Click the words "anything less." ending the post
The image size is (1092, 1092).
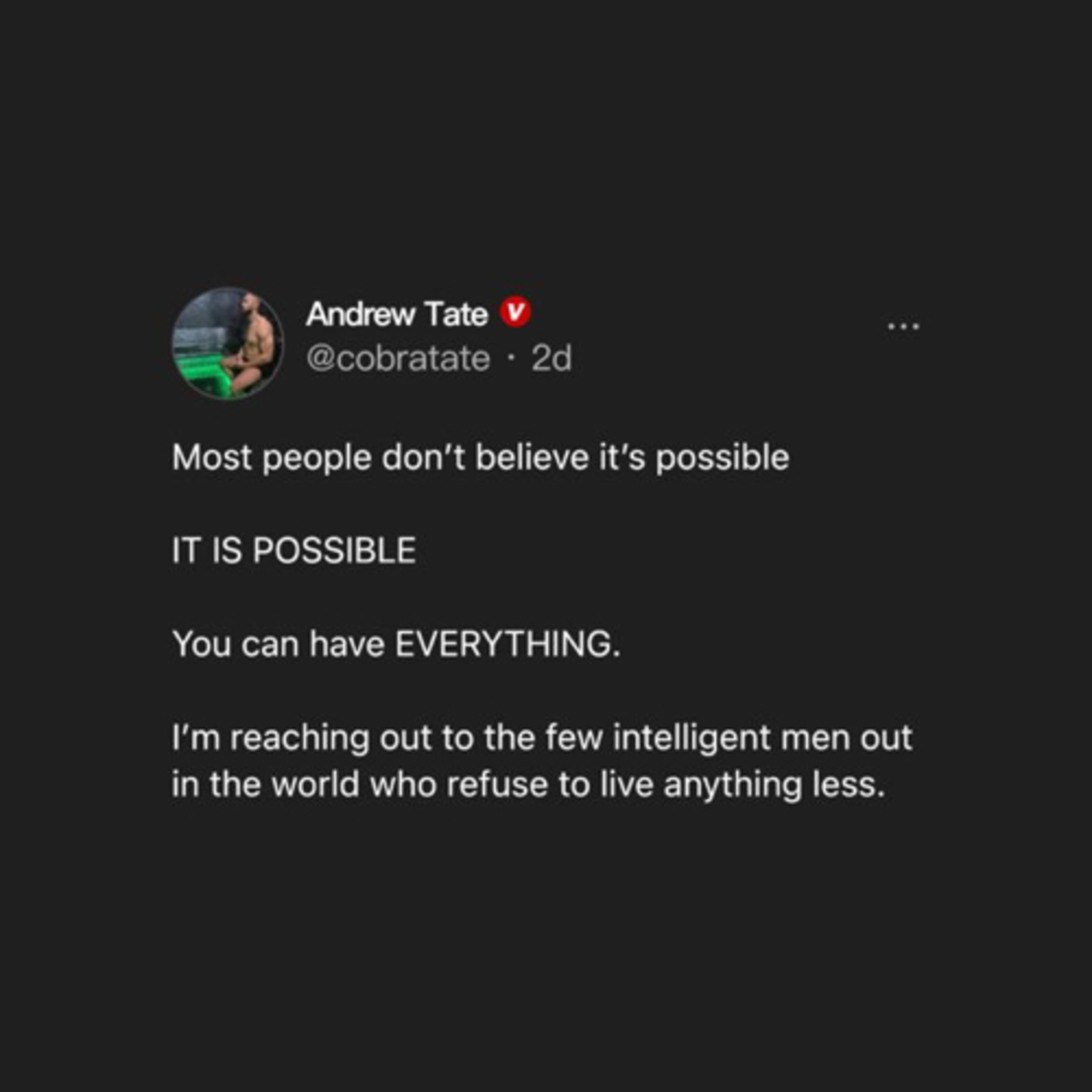(774, 786)
